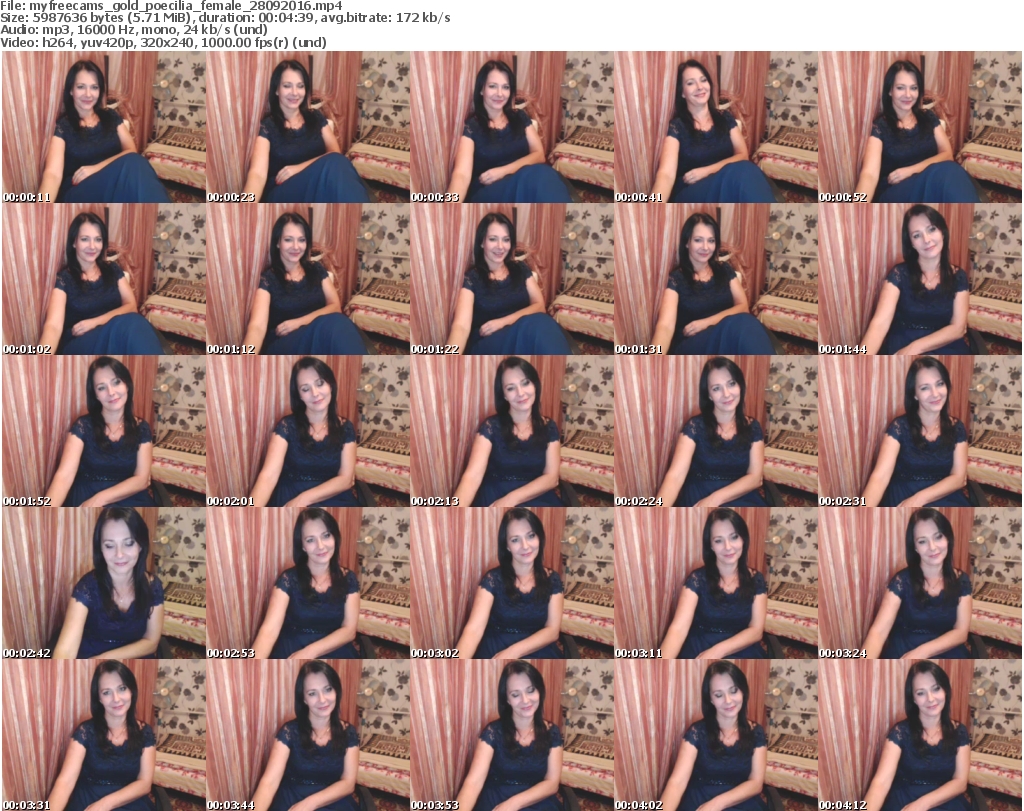Image resolution: width=1024 pixels, height=811 pixels.
Task: Pick the thumbnail stamped 00:03:24
Action: tap(920, 583)
